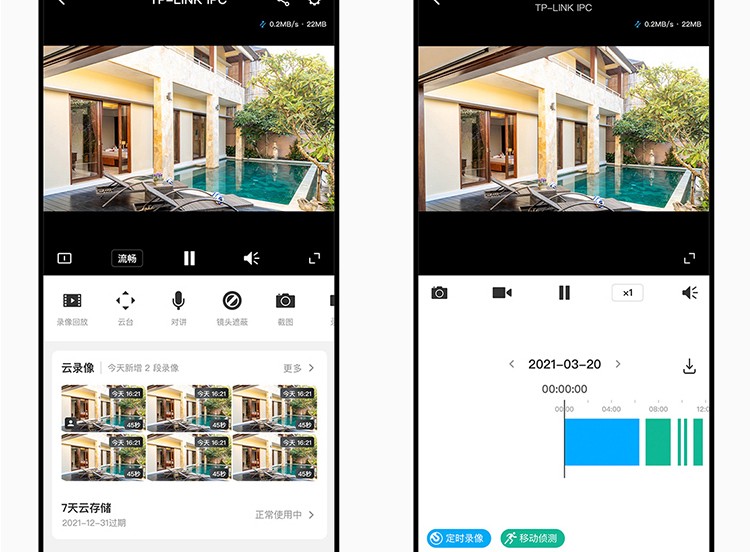Image resolution: width=750 pixels, height=552 pixels.
Task: Select the 定时录像 scheduled recording tab
Action: [459, 538]
